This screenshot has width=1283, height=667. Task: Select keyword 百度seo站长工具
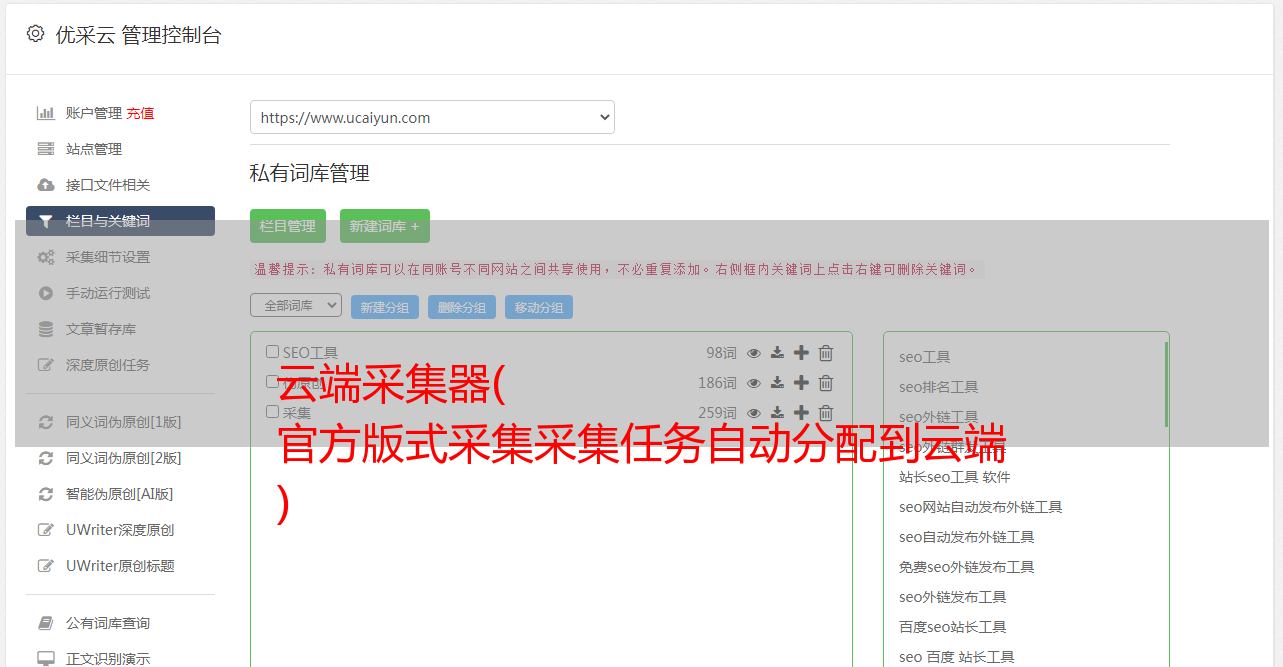[952, 627]
